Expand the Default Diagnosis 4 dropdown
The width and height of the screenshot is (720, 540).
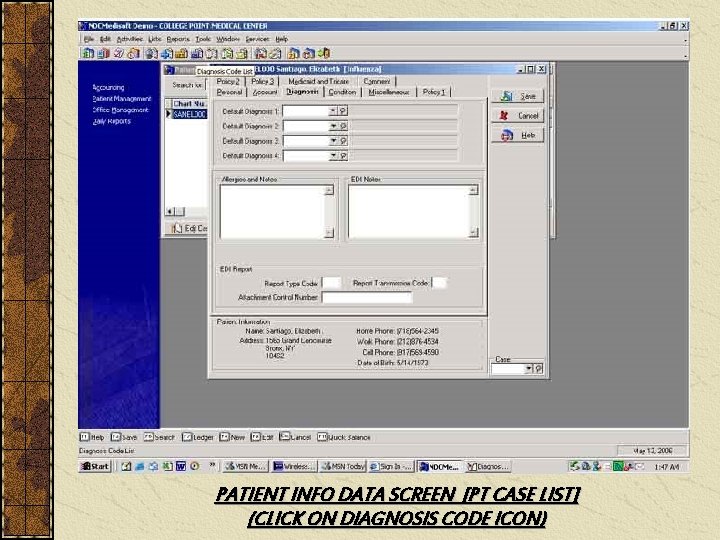click(x=333, y=156)
